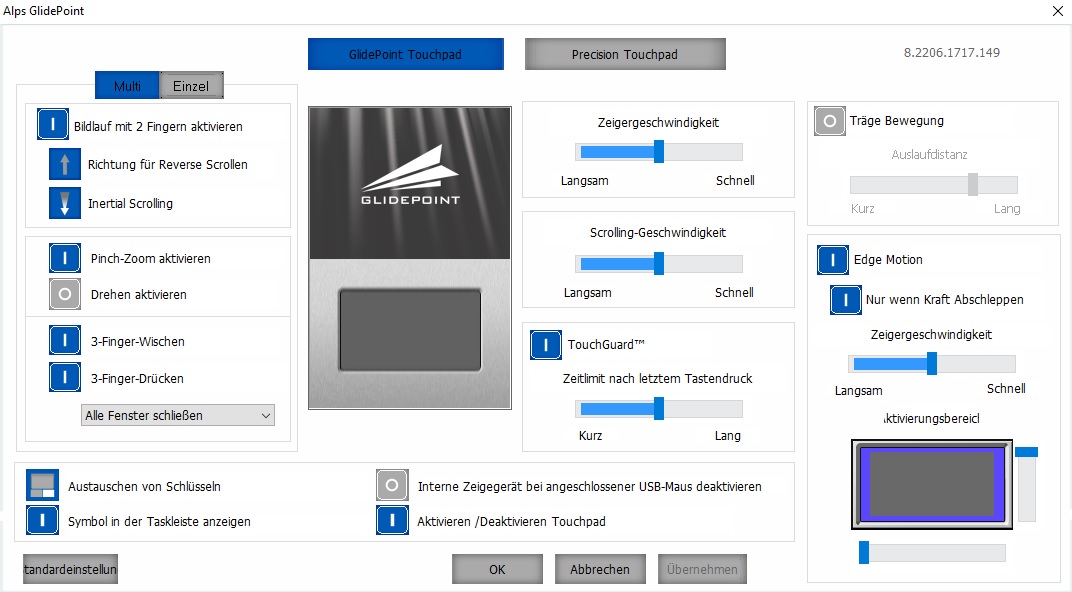Click the OK button
Image resolution: width=1072 pixels, height=592 pixels.
497,569
